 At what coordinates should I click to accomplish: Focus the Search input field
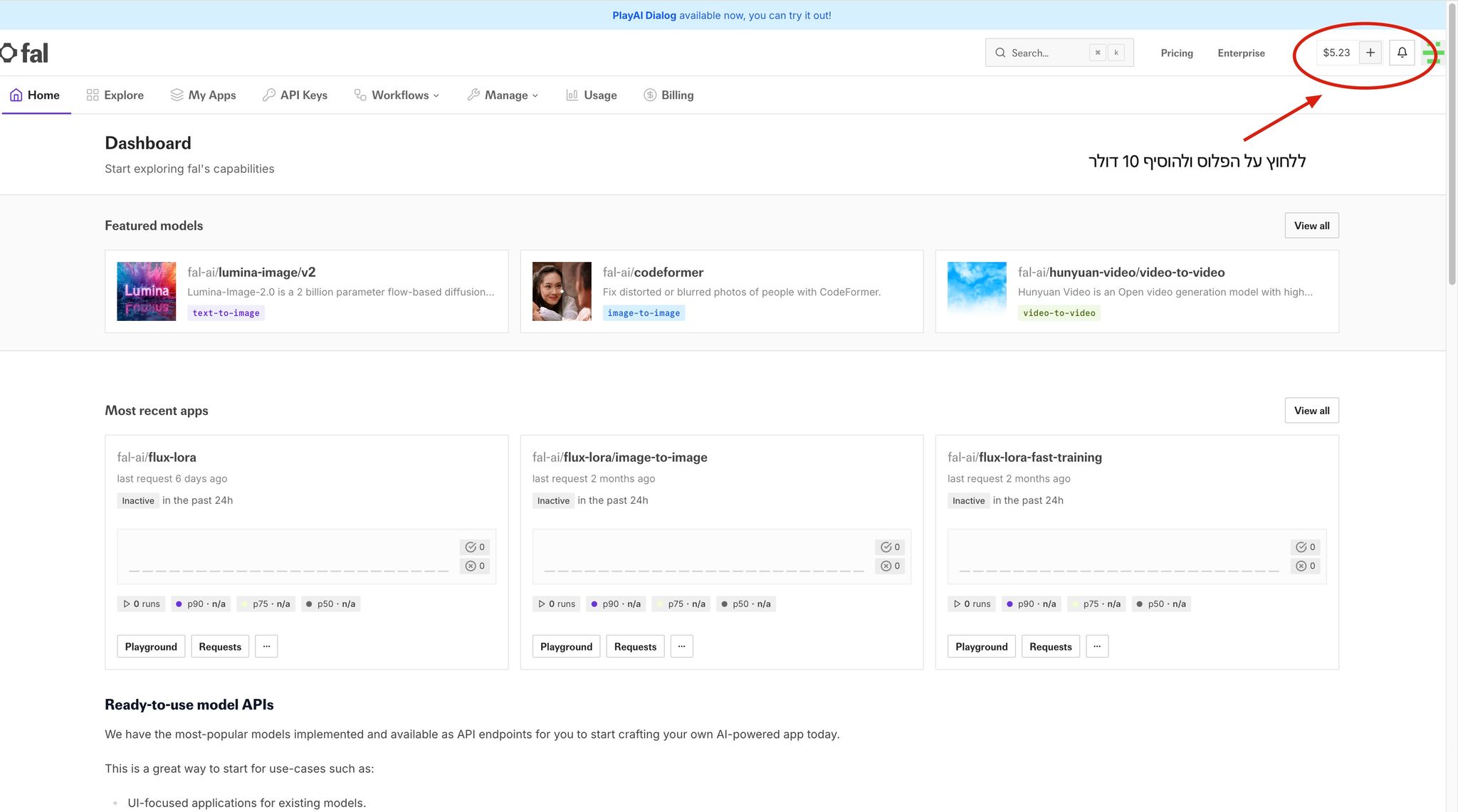[x=1047, y=53]
